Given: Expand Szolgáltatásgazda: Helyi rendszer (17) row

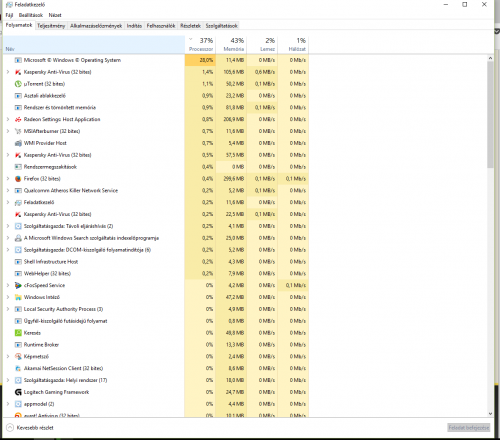Looking at the screenshot, I should tap(8, 380).
